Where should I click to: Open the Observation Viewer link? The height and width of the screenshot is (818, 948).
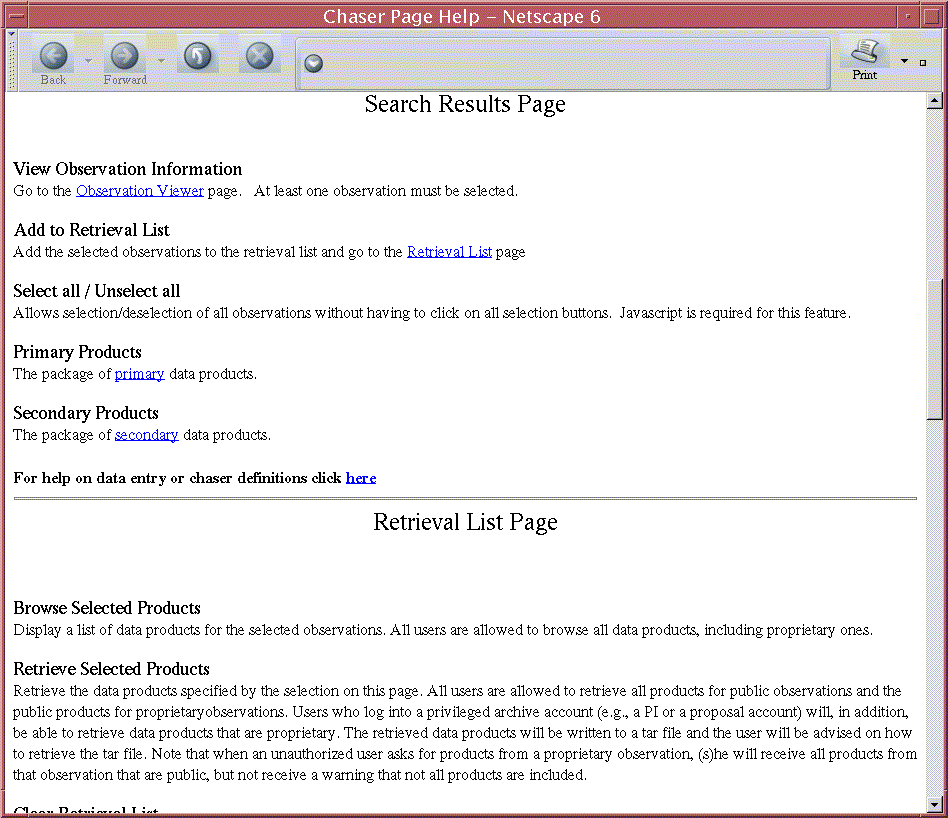139,191
